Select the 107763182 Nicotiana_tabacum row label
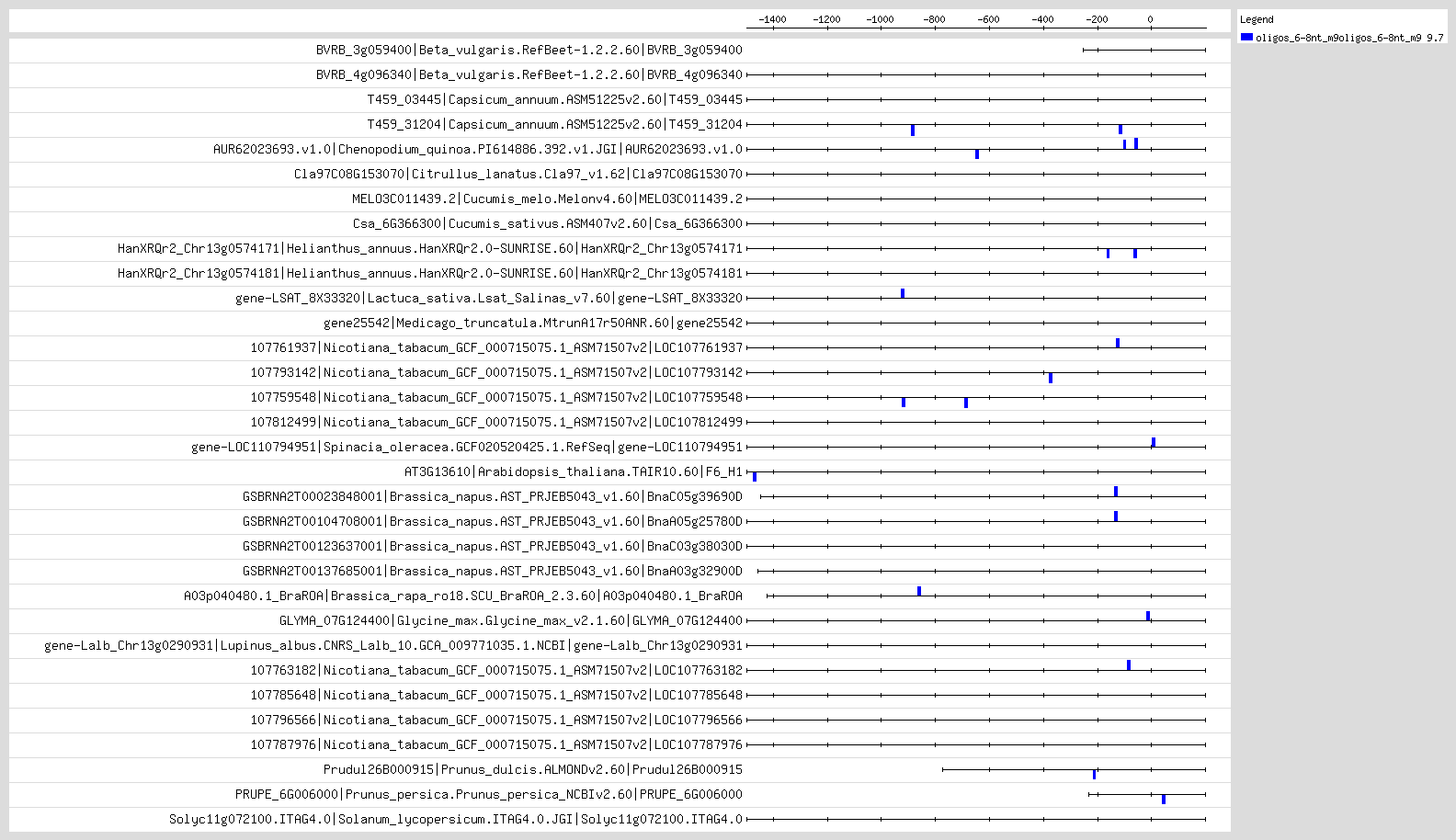This screenshot has width=1456, height=840. (496, 670)
